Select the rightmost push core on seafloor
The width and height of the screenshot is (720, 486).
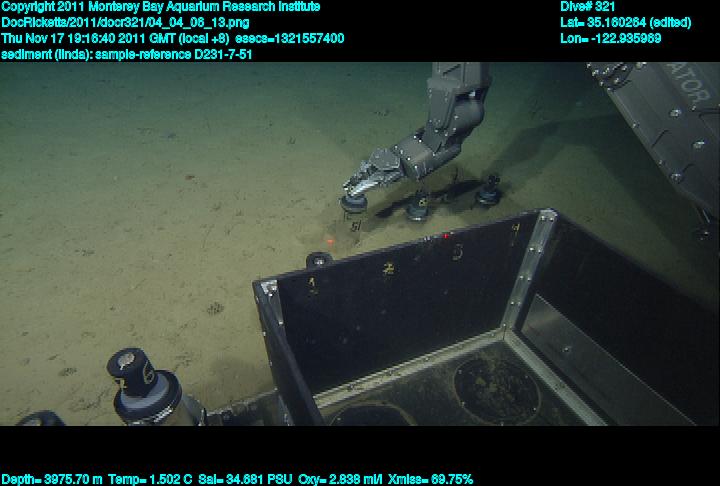(488, 190)
